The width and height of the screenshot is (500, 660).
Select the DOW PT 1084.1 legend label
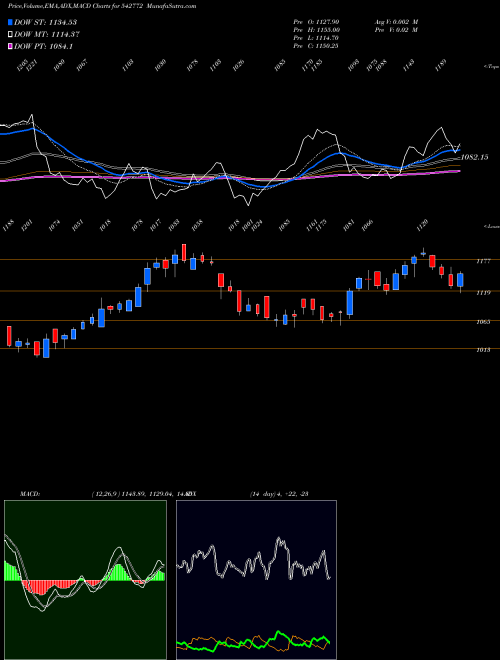pos(43,46)
